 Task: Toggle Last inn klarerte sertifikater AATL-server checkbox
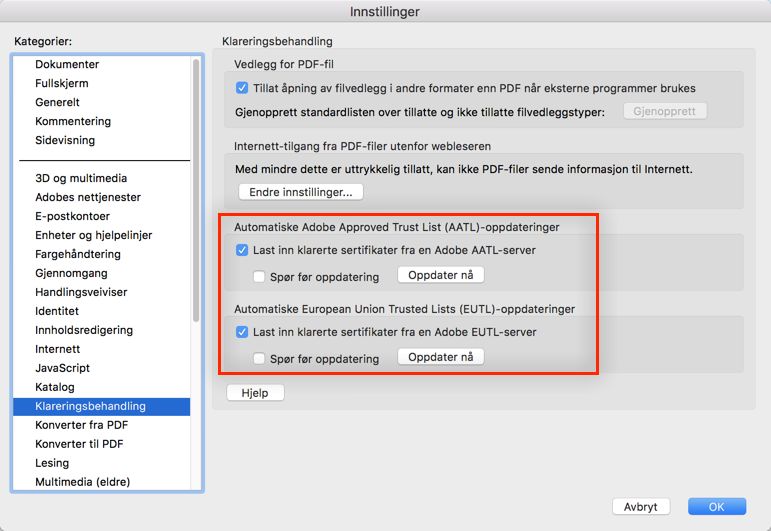pos(242,250)
